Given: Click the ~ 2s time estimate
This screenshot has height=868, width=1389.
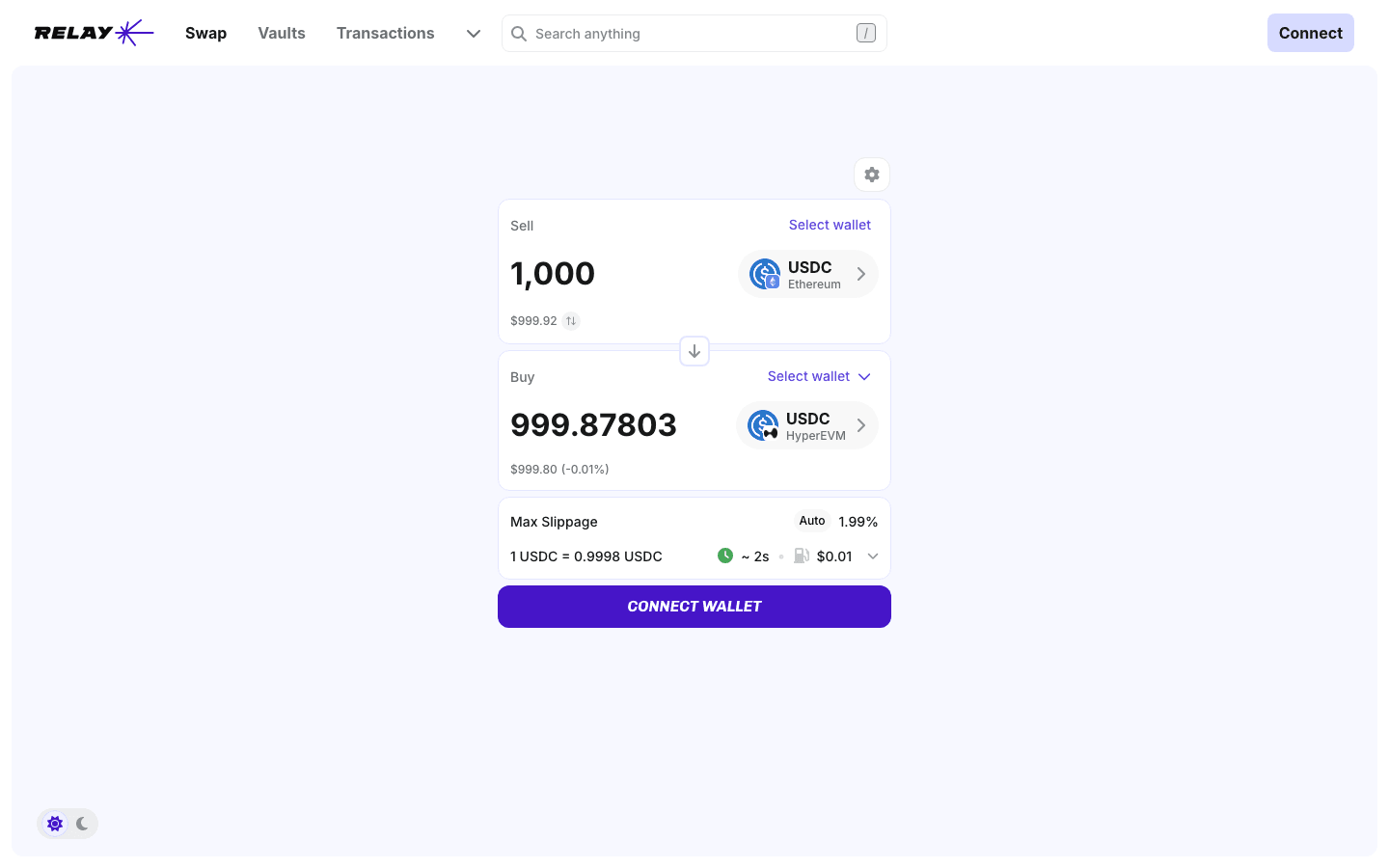Looking at the screenshot, I should tap(755, 556).
